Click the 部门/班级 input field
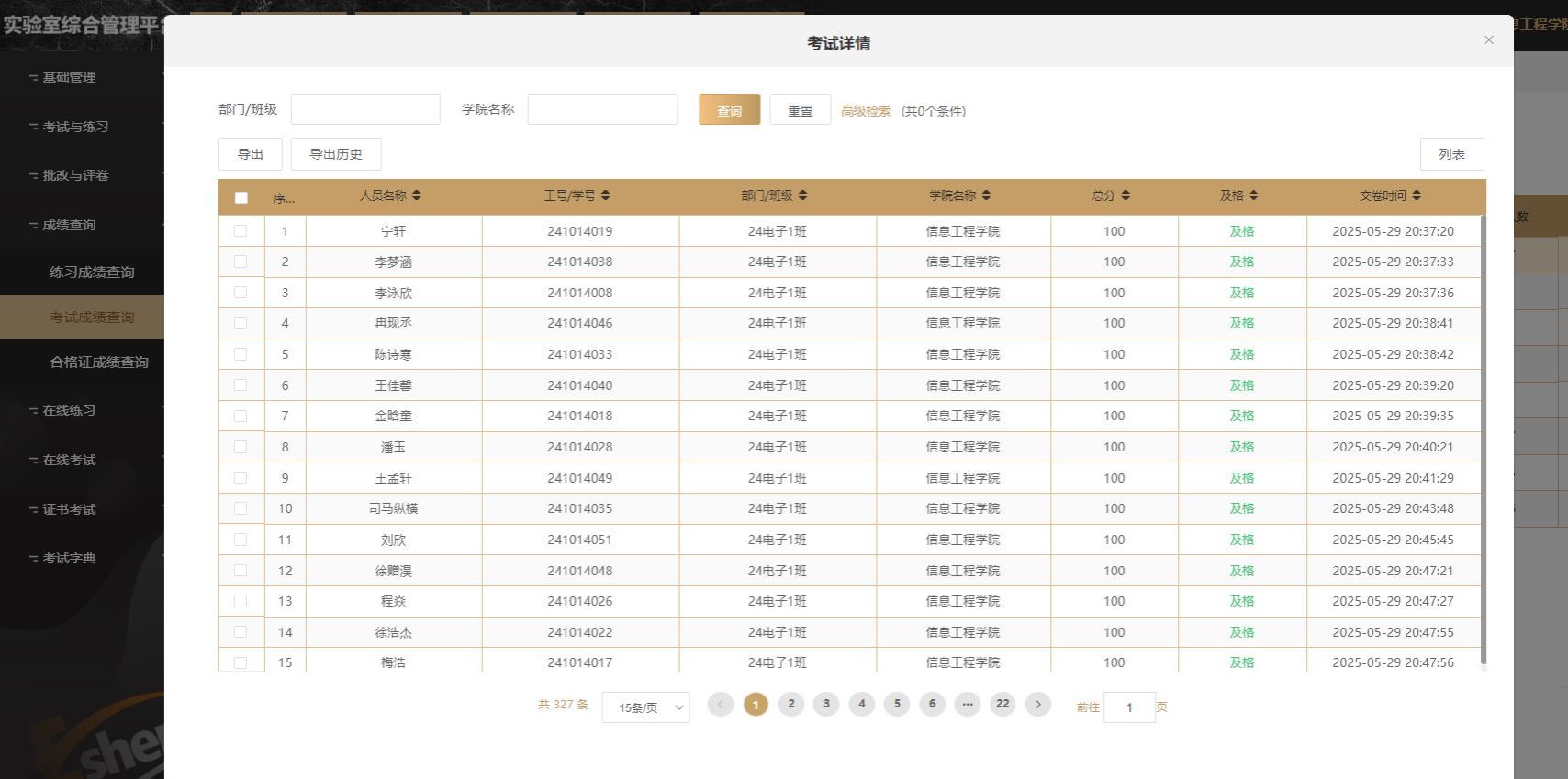The width and height of the screenshot is (1568, 779). [365, 109]
